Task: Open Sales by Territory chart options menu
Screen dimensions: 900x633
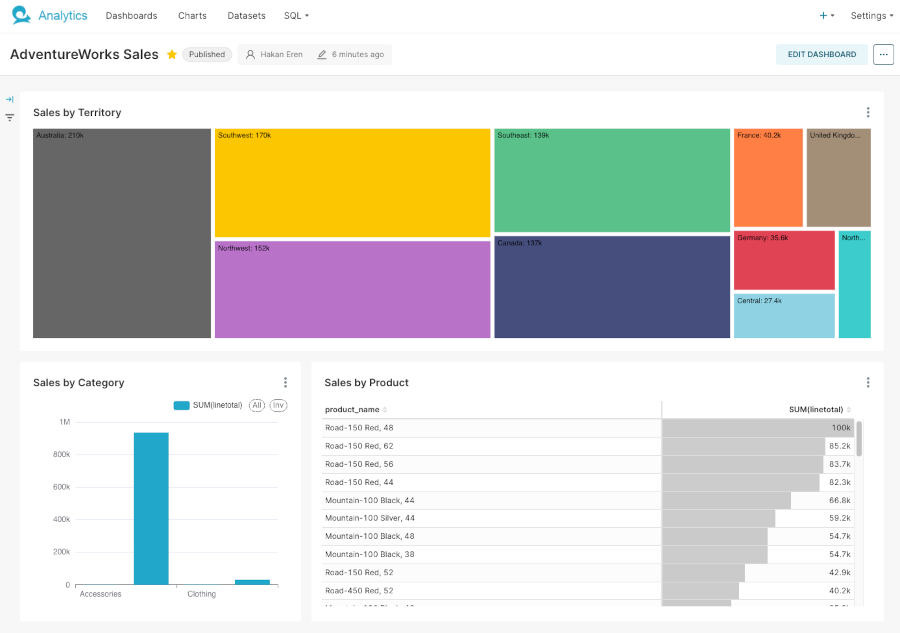Action: tap(868, 113)
